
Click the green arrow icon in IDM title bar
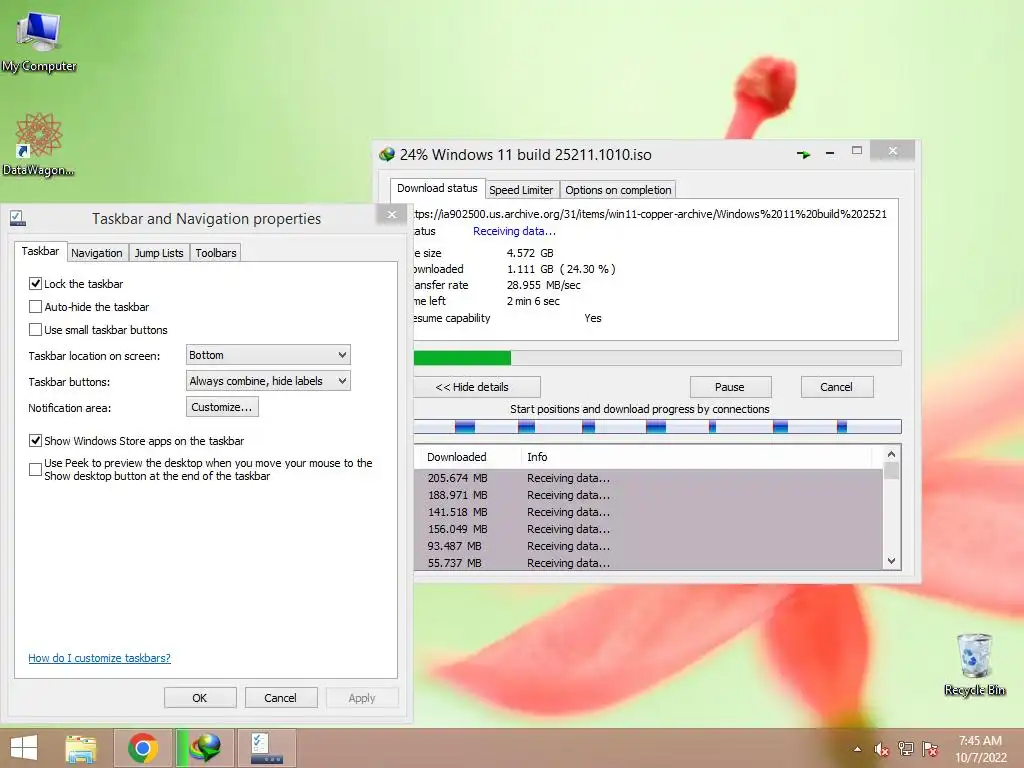pyautogui.click(x=803, y=154)
